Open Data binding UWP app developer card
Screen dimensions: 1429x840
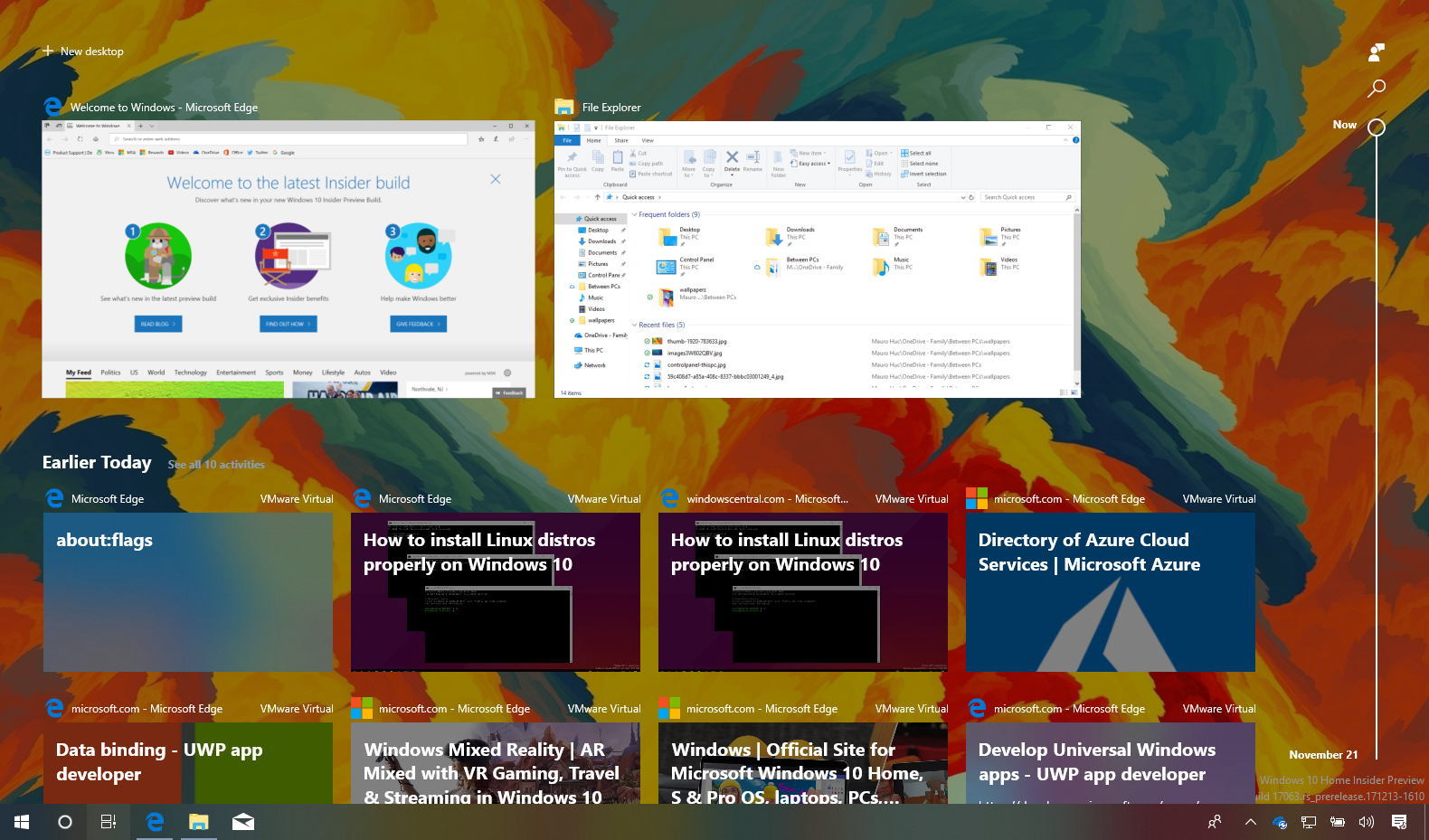pyautogui.click(x=188, y=763)
